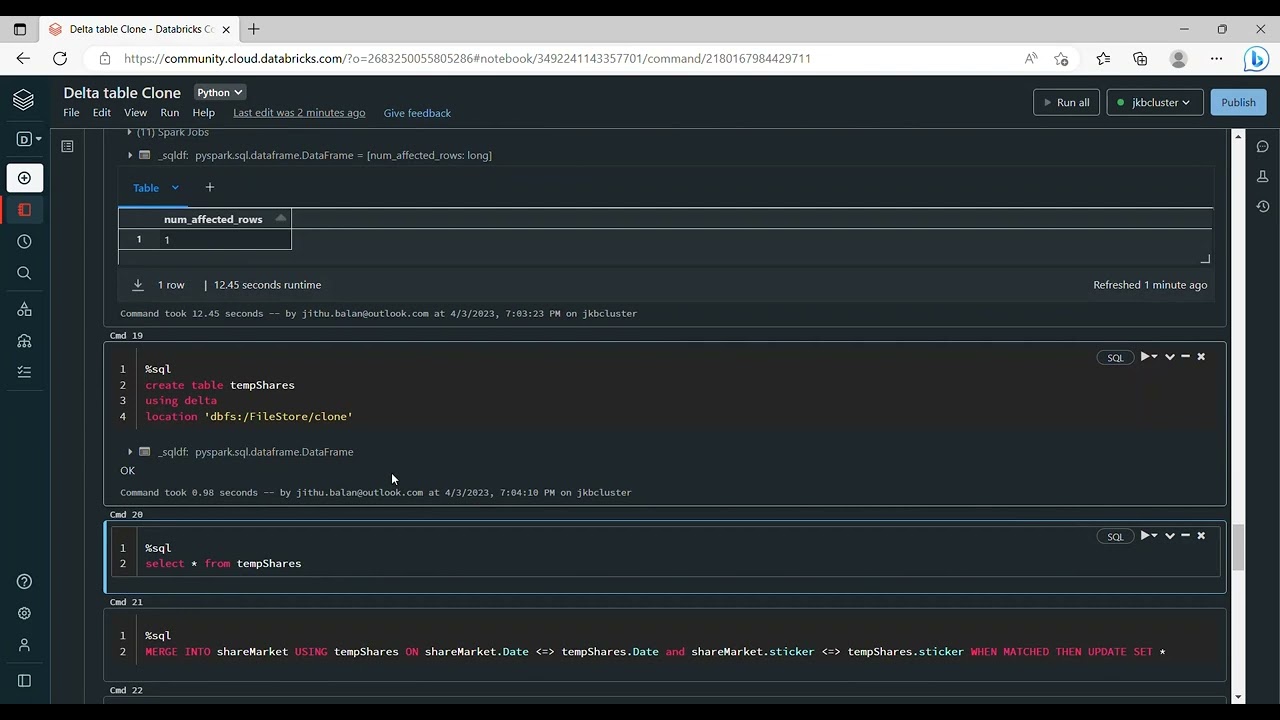
Task: Open Cmd 19 cell actions chevron
Action: [1169, 357]
